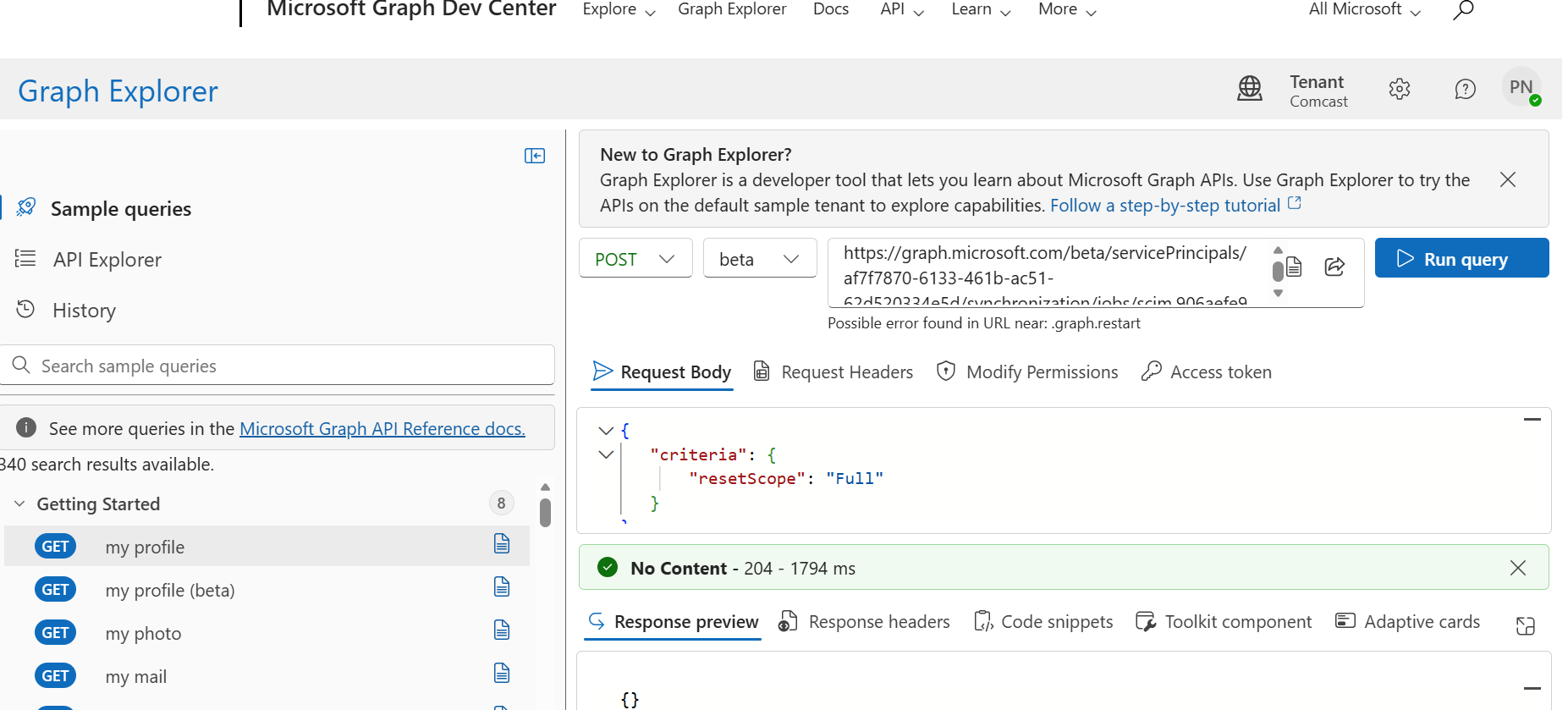Collapse the Getting Started group

(20, 504)
